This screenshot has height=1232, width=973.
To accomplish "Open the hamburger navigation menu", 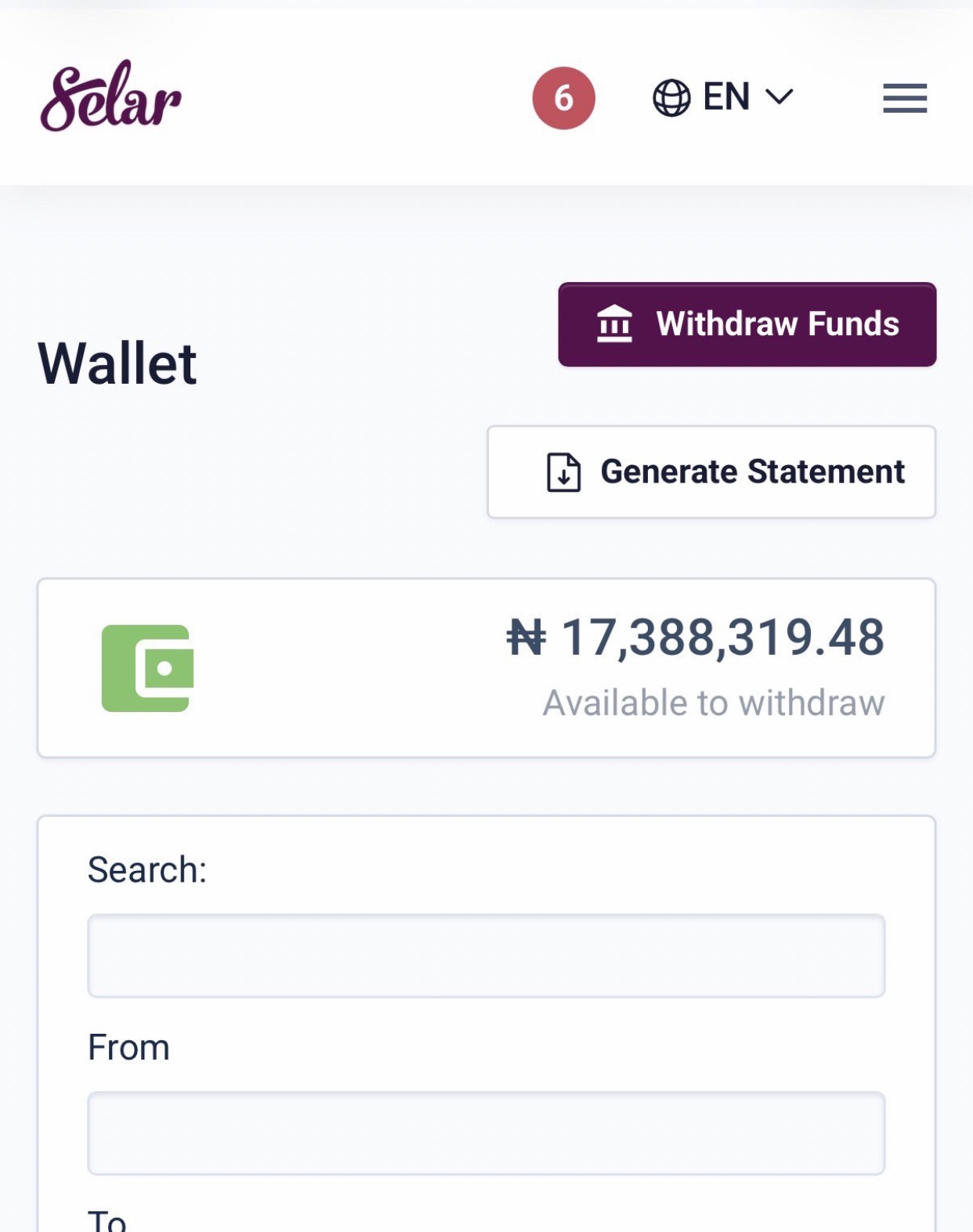I will coord(905,98).
